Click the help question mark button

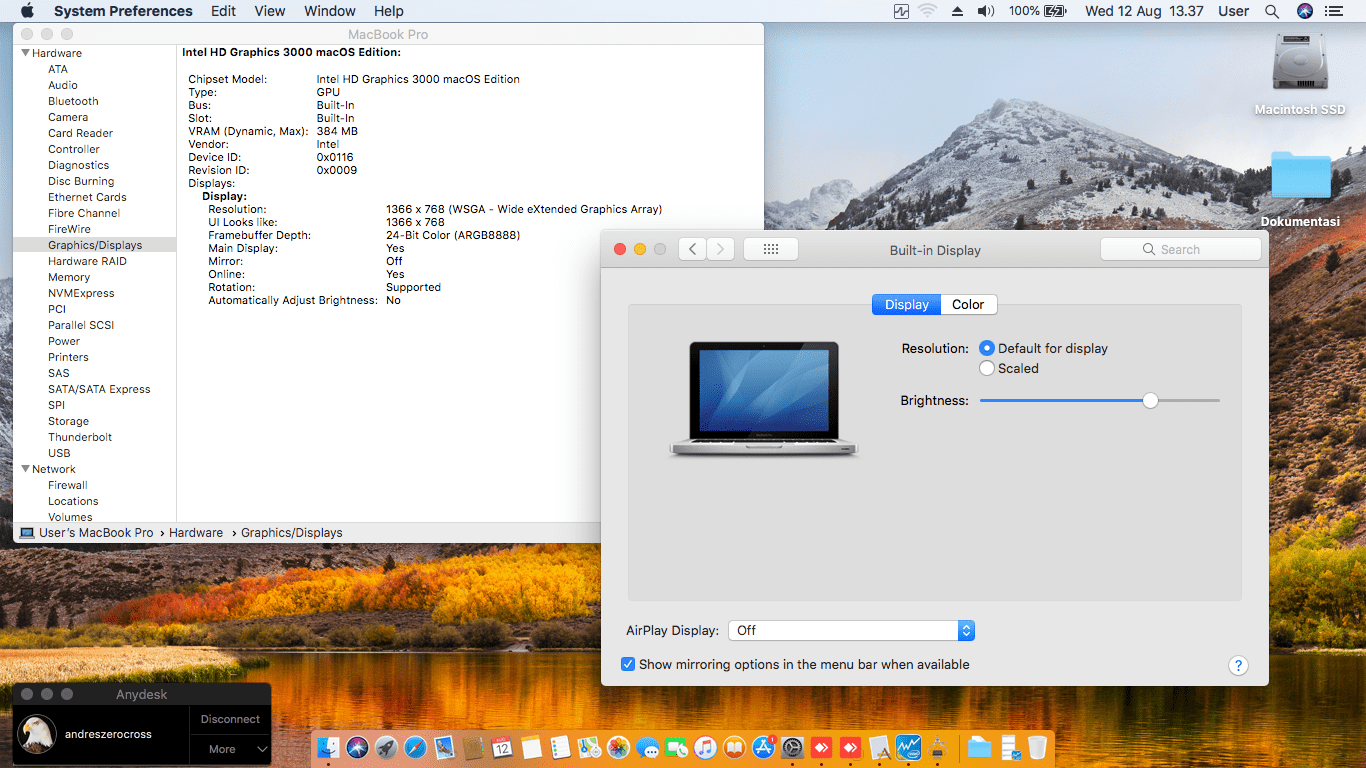point(1237,665)
